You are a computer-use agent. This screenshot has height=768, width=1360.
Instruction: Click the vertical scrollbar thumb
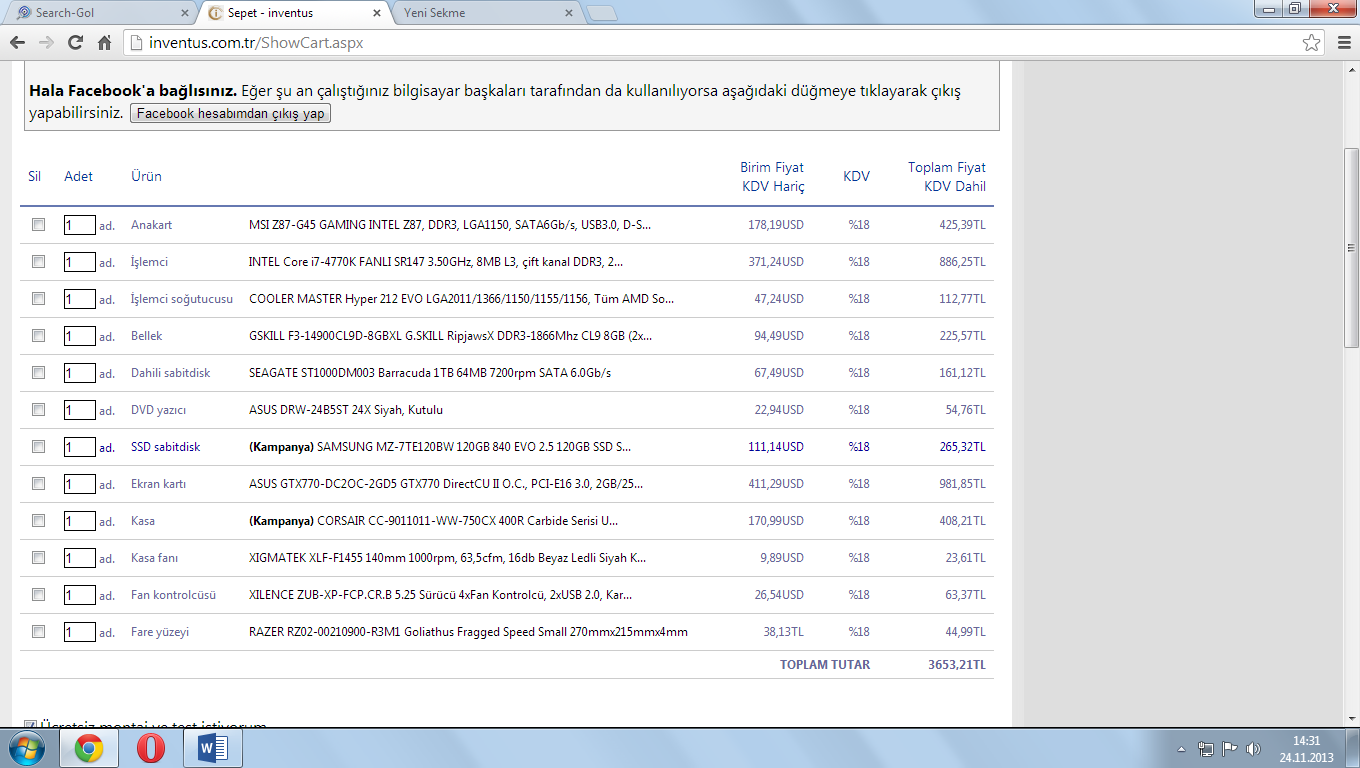point(1351,247)
